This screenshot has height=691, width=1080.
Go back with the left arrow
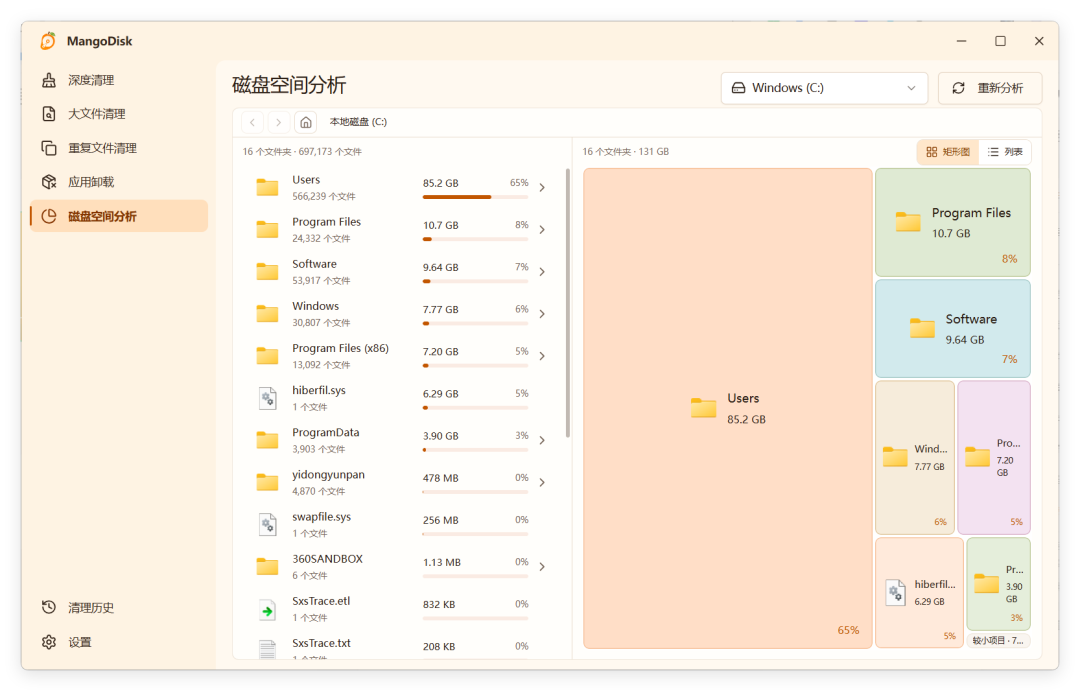tap(253, 122)
